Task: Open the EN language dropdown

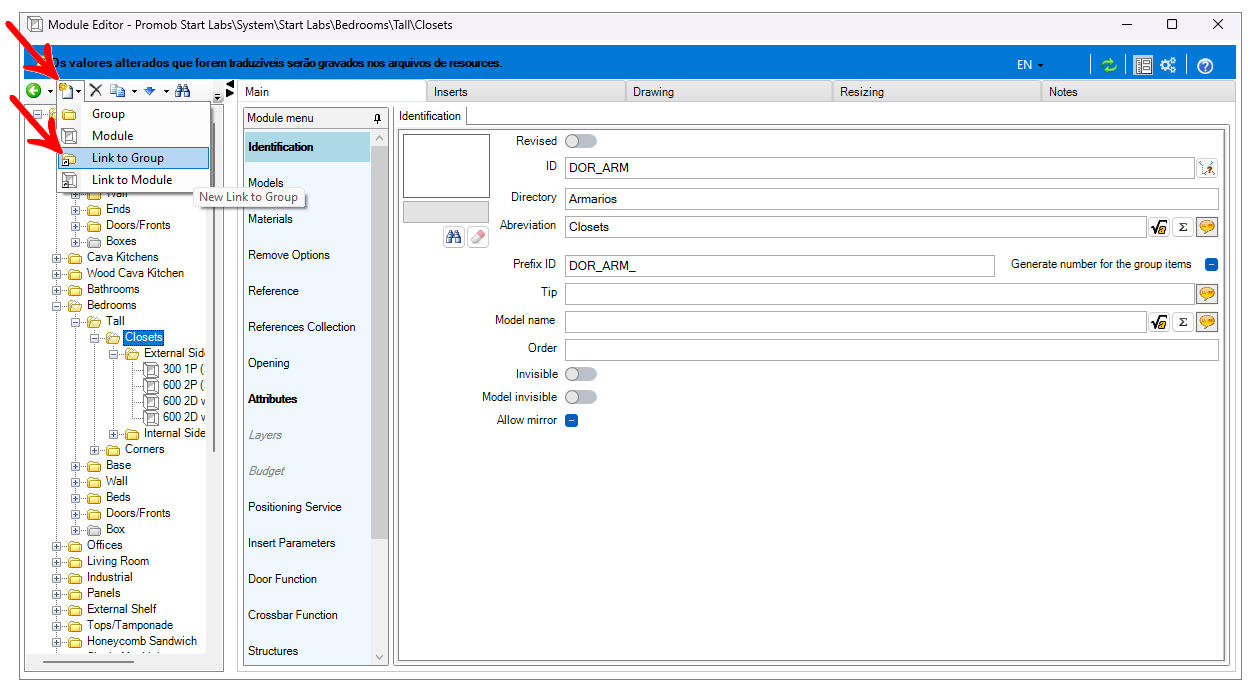Action: 1029,65
